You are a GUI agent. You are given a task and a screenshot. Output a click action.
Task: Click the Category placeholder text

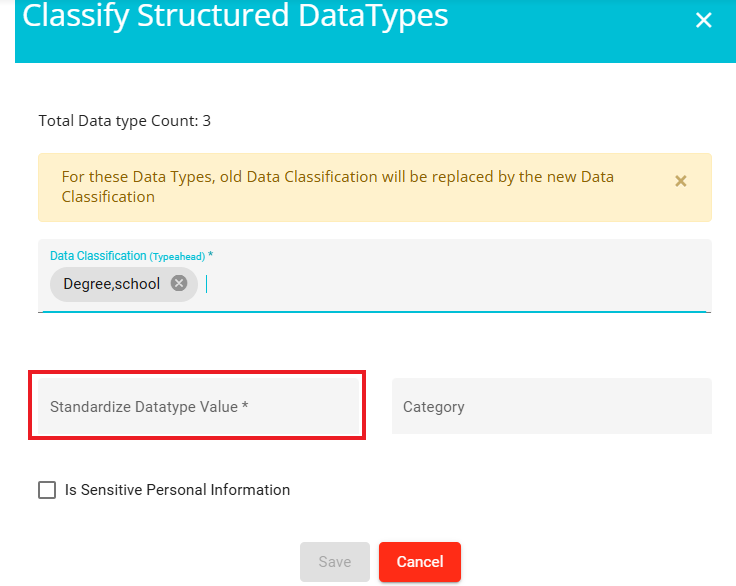tap(434, 407)
